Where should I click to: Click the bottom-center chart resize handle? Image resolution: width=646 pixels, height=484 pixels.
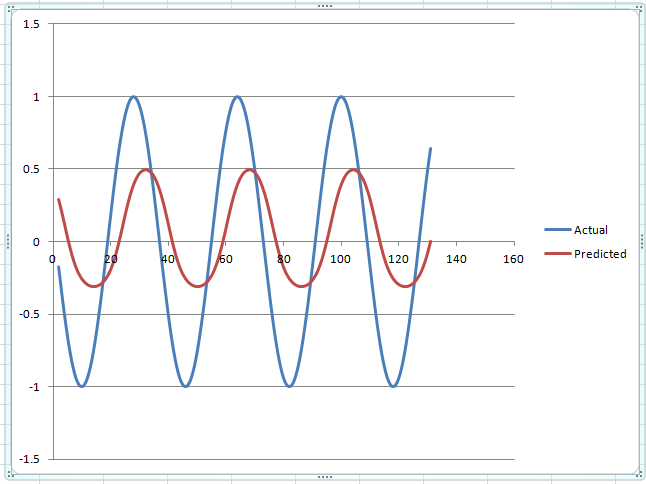click(325, 477)
